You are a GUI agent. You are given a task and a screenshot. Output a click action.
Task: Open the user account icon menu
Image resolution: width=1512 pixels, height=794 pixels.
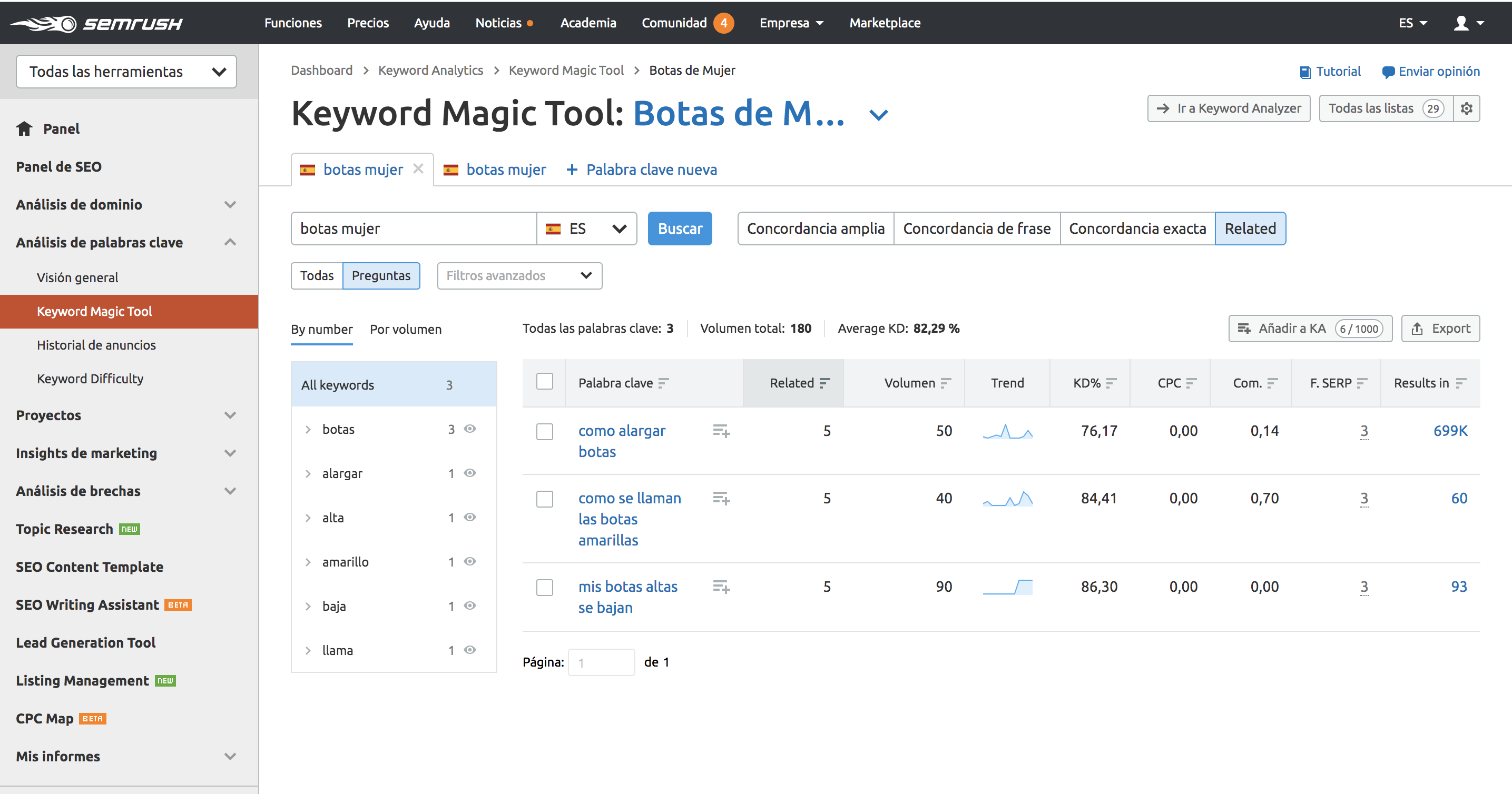(x=1469, y=23)
